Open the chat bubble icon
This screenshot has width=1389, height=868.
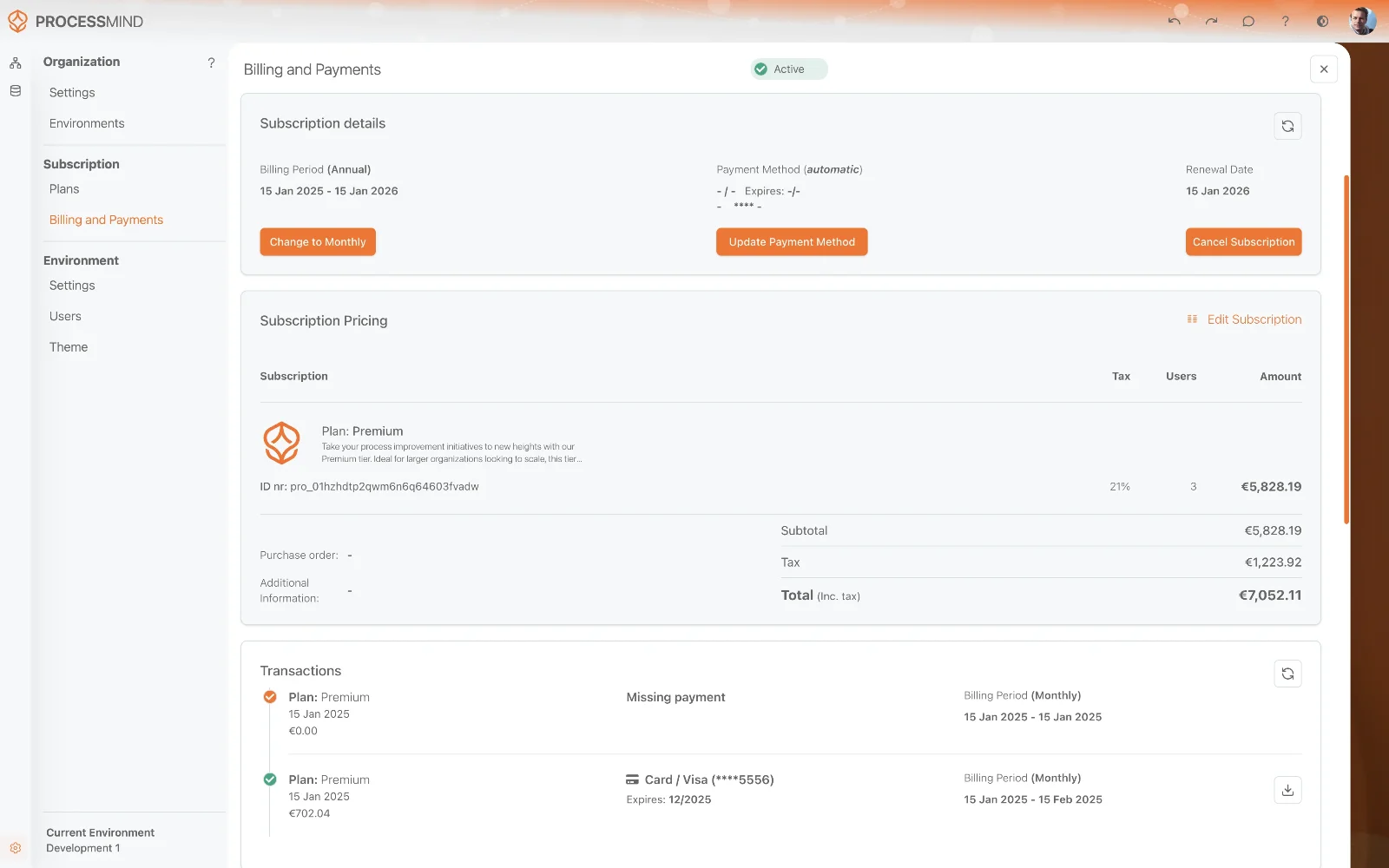coord(1248,21)
